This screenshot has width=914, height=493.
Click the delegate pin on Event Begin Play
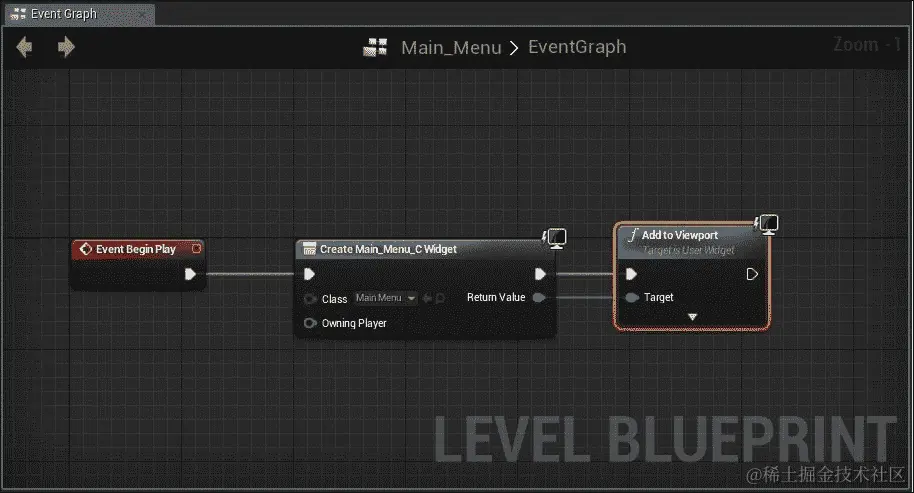click(x=196, y=249)
